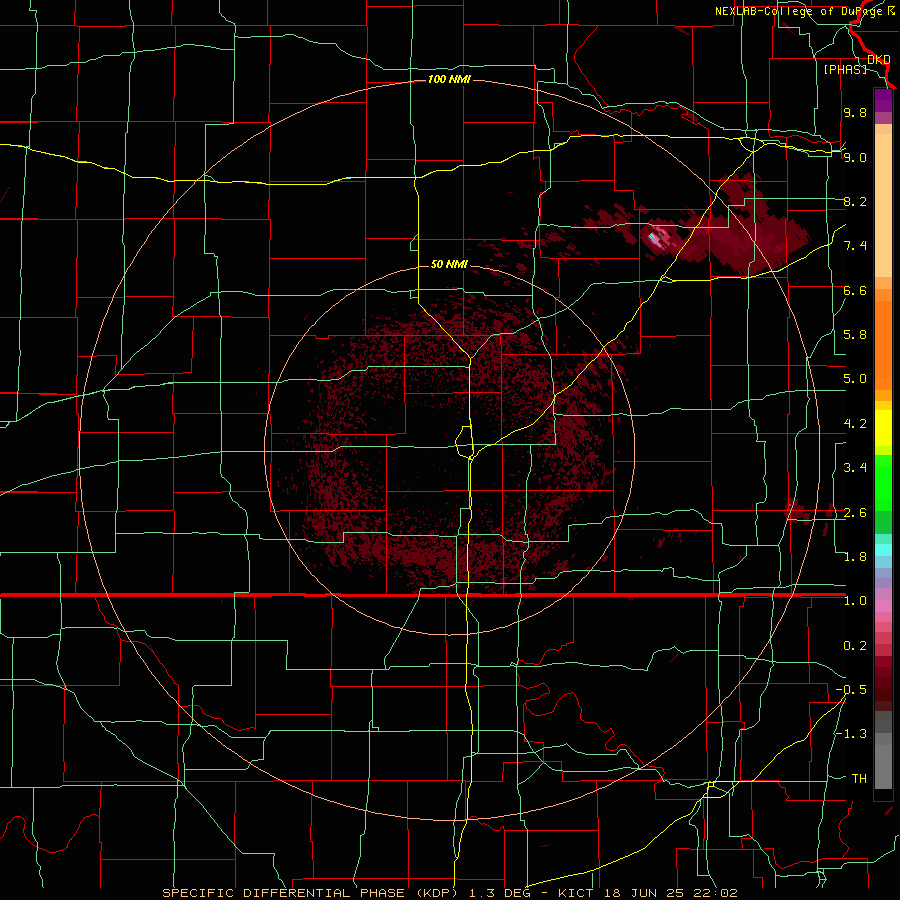This screenshot has width=900, height=900.
Task: Click the 2.6 value on the color scale
Action: click(855, 513)
